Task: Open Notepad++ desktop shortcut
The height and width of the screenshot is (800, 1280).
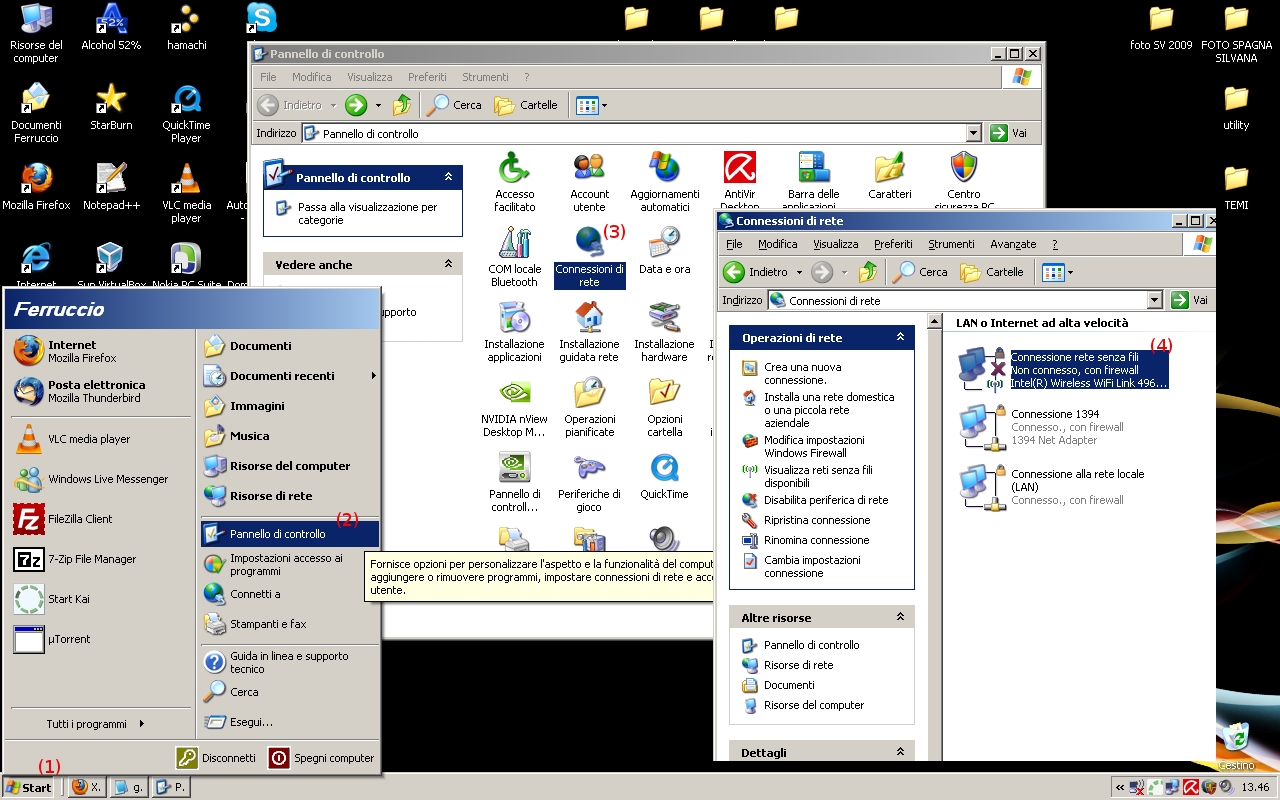Action: (111, 185)
